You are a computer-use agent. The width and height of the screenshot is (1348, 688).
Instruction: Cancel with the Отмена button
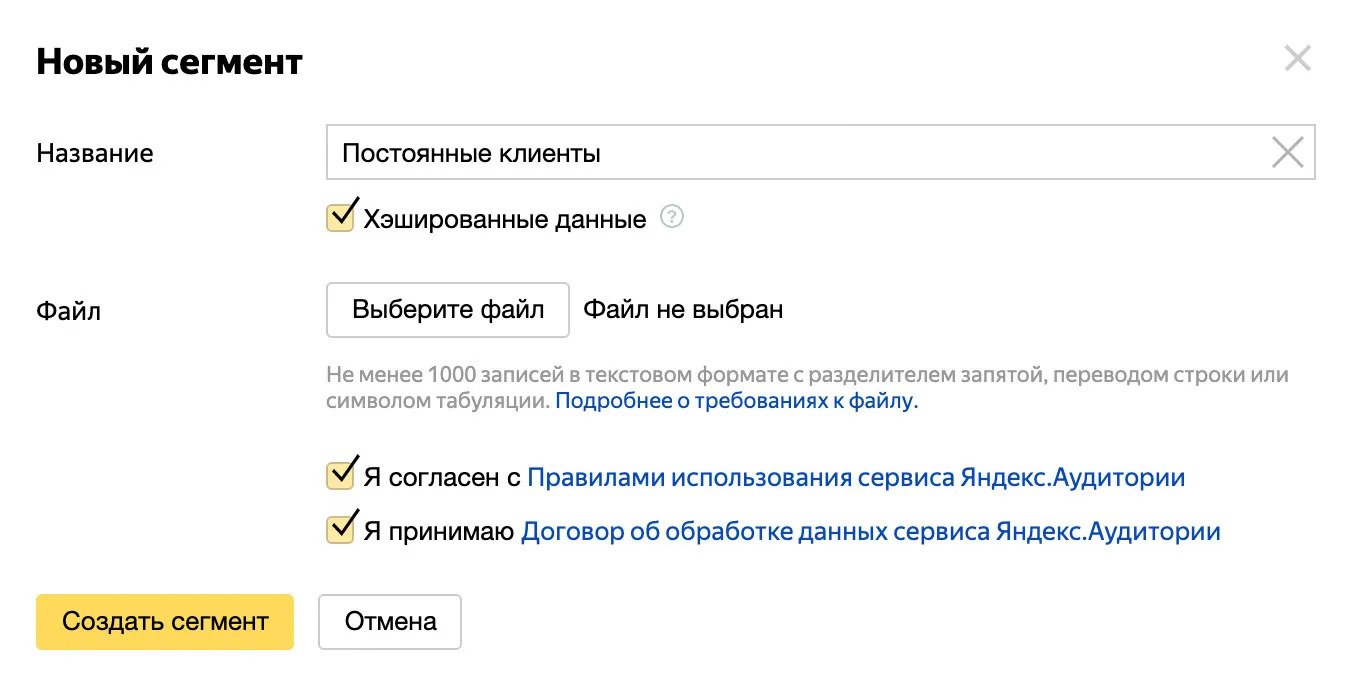click(x=390, y=622)
